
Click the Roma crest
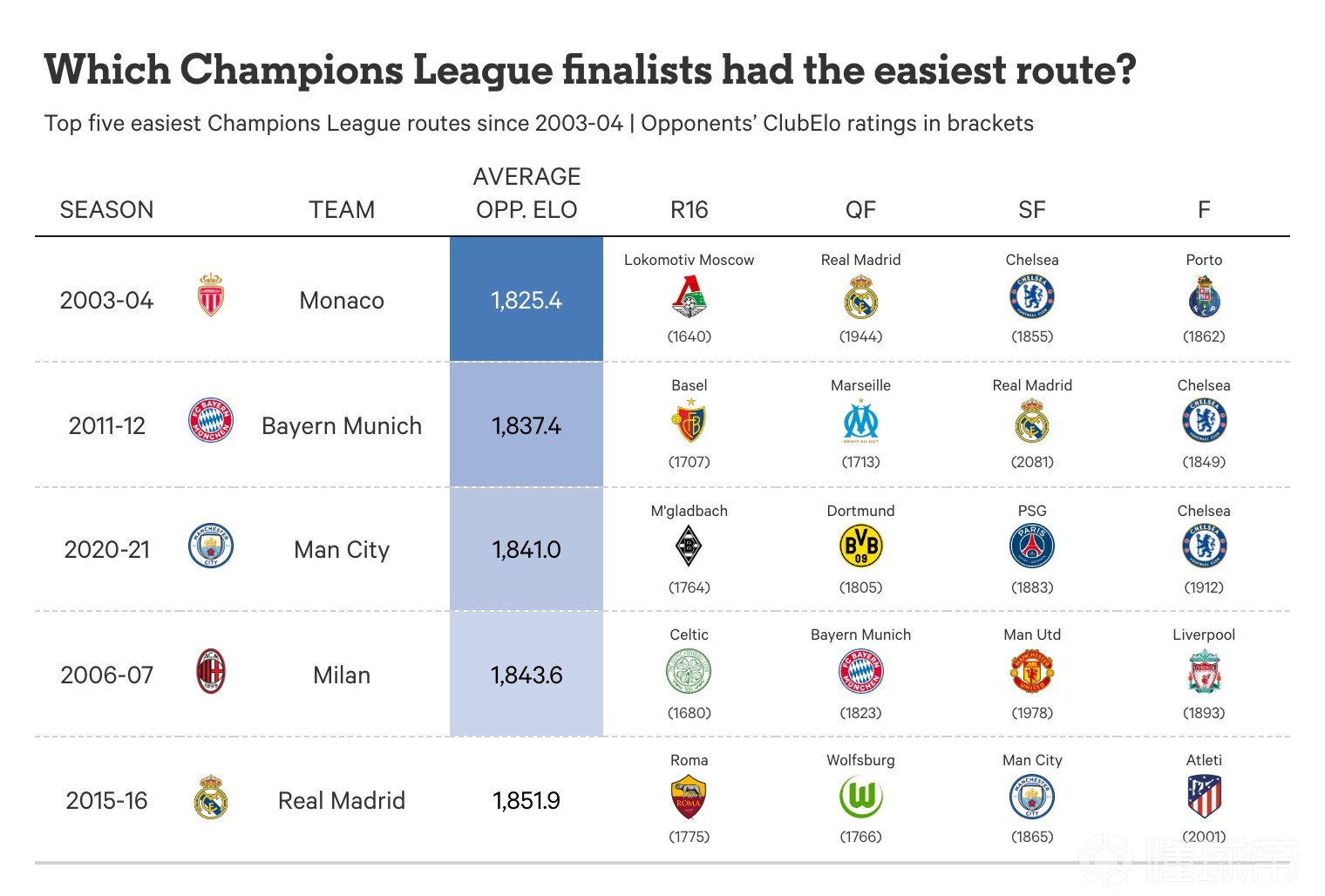coord(690,798)
